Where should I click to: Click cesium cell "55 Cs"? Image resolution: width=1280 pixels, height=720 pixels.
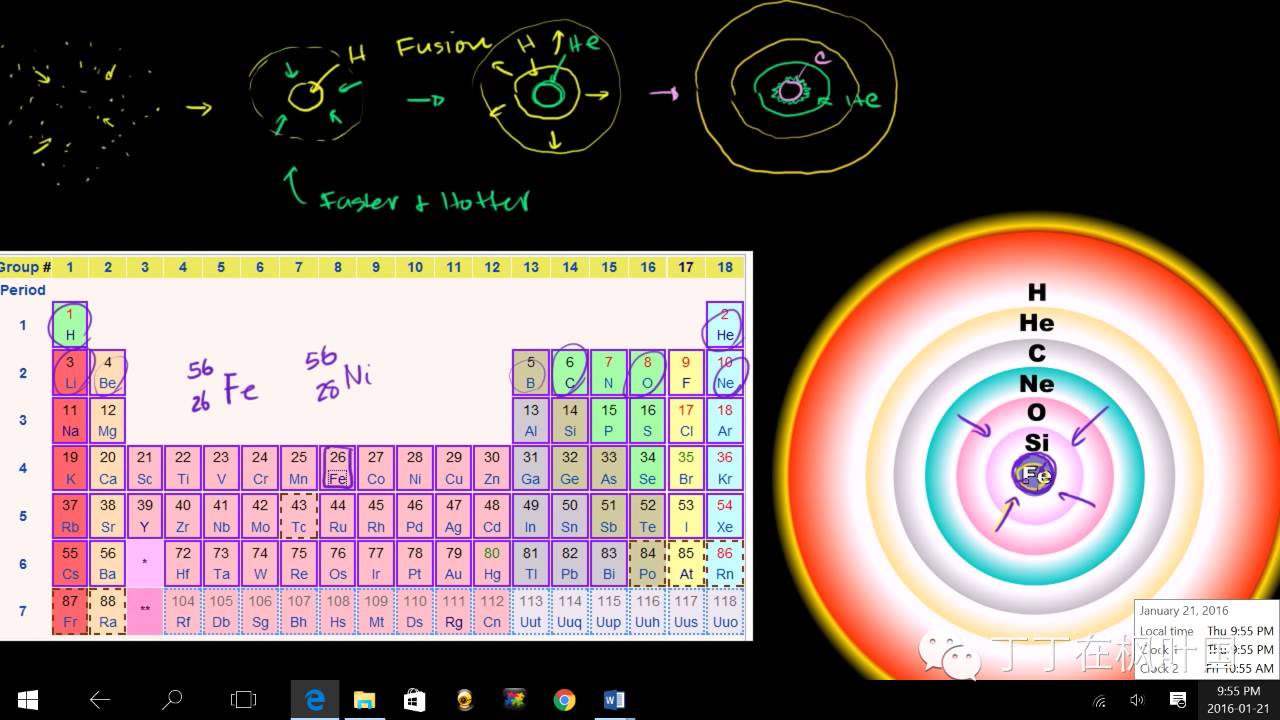[70, 564]
